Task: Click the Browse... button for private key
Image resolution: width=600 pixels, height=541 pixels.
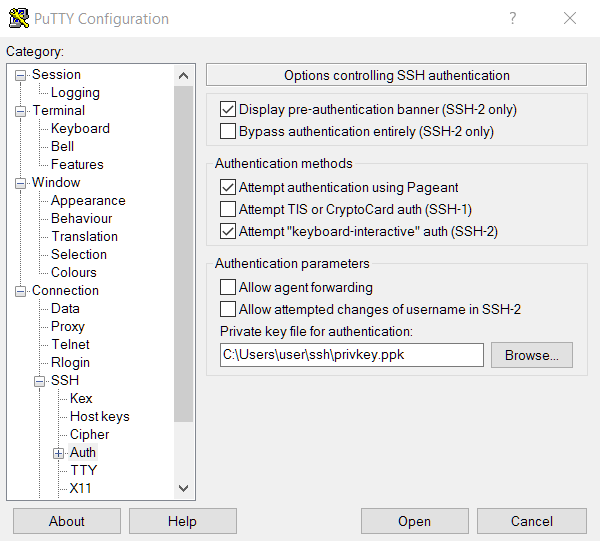Action: tap(532, 355)
